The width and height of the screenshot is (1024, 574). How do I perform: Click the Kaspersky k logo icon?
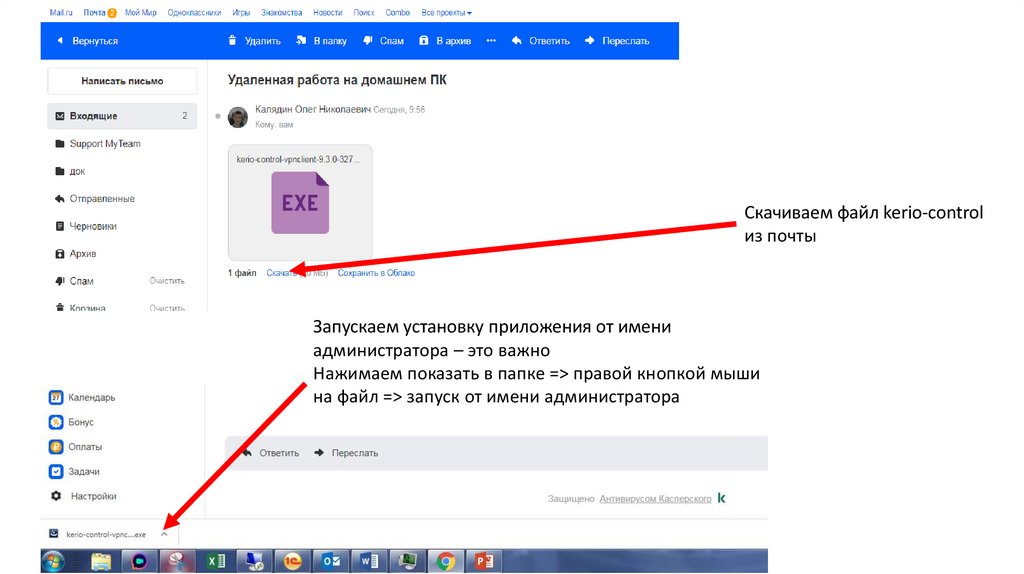722,498
